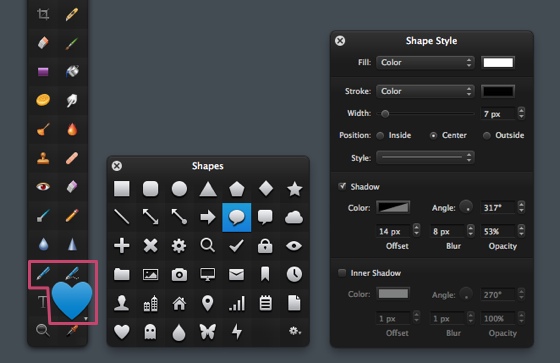This screenshot has width=560, height=363.
Task: Click the black Stroke color swatch
Action: tap(498, 91)
